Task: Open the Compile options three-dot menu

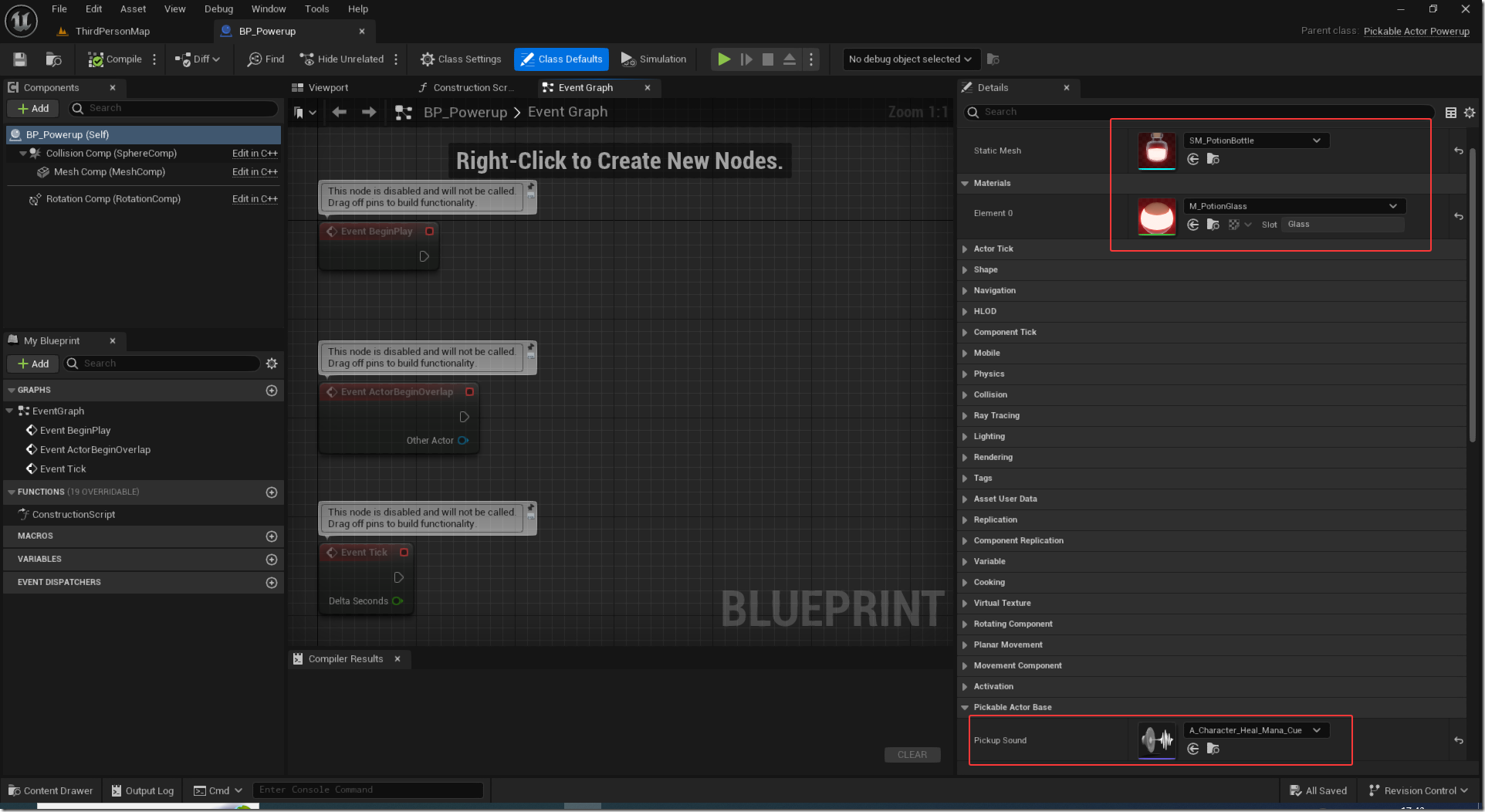Action: pos(154,59)
